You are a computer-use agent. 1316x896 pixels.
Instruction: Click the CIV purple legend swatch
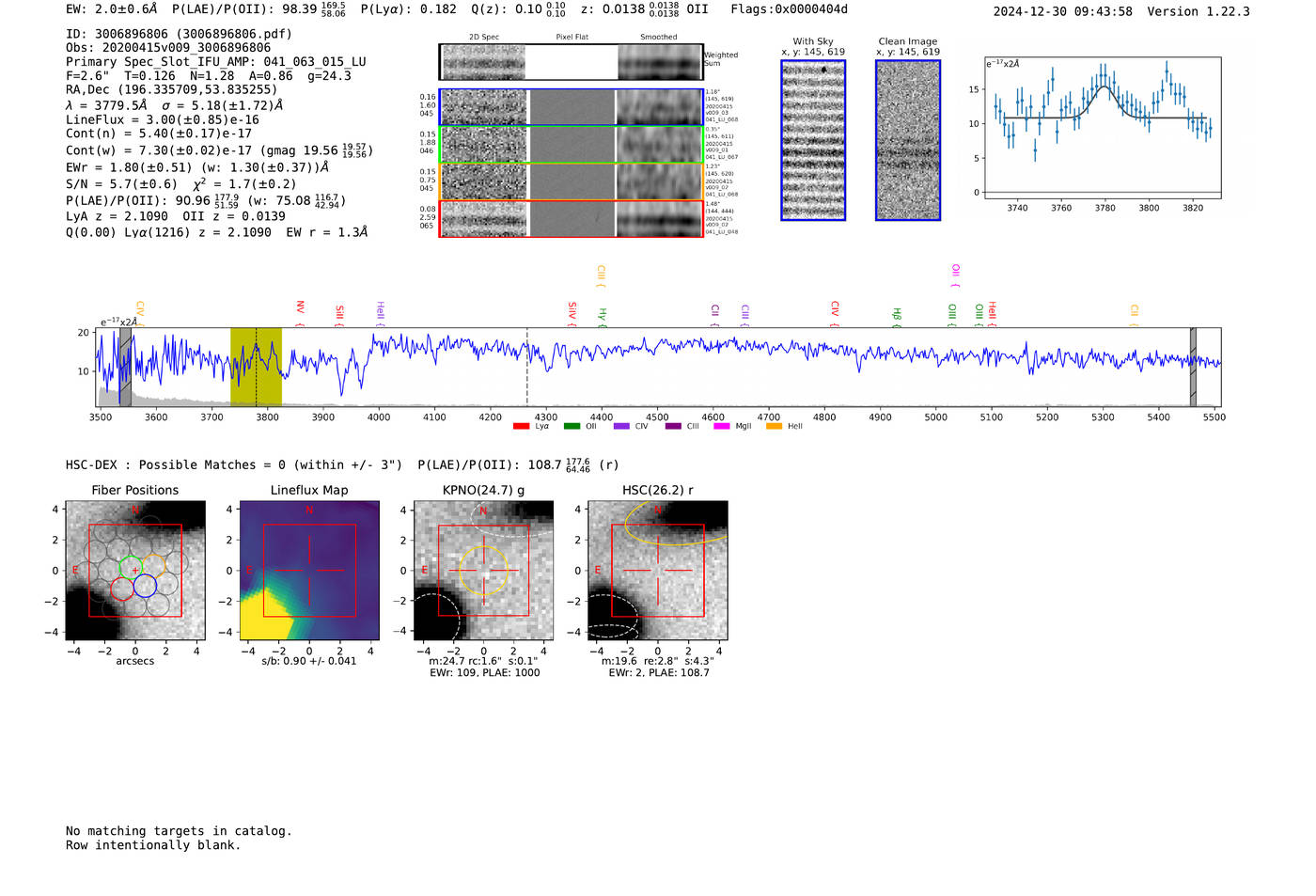(621, 427)
